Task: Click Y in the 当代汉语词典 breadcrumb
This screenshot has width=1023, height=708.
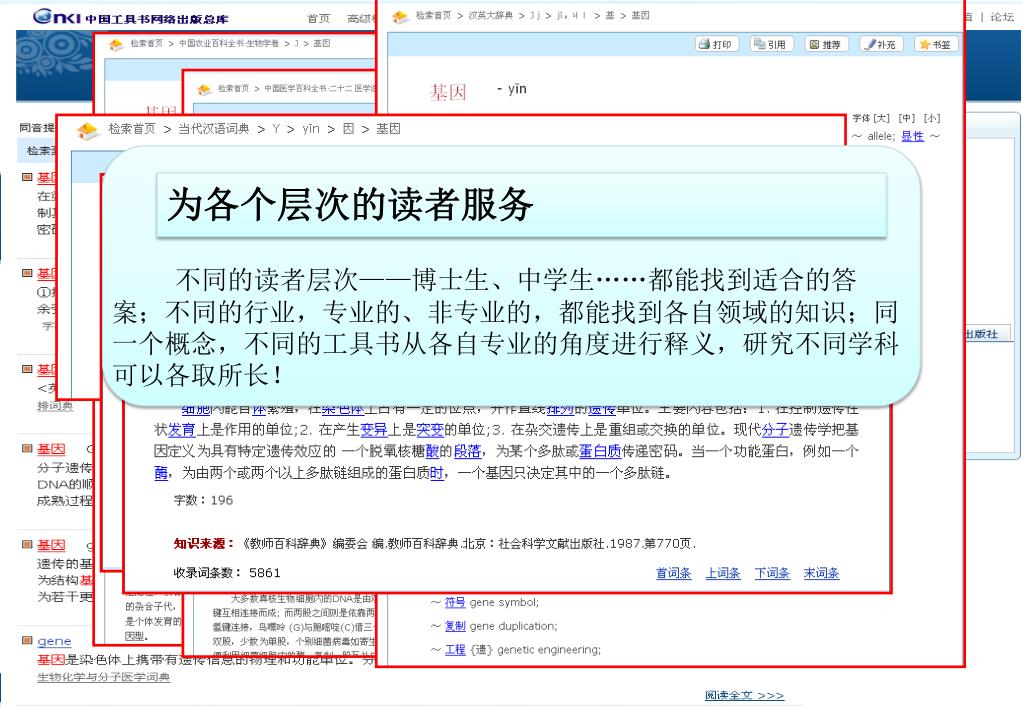Action: [x=276, y=129]
